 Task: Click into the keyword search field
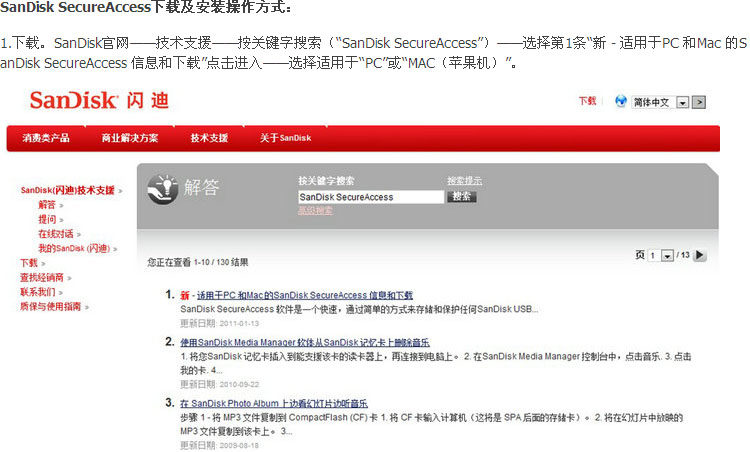click(370, 197)
